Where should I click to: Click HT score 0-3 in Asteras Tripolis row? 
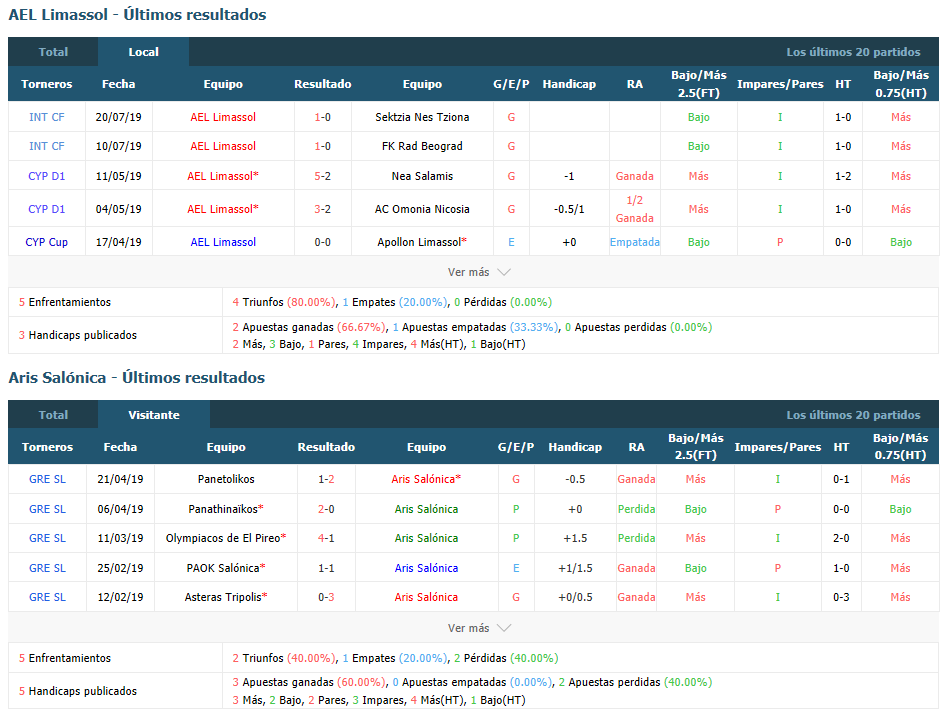tap(841, 597)
